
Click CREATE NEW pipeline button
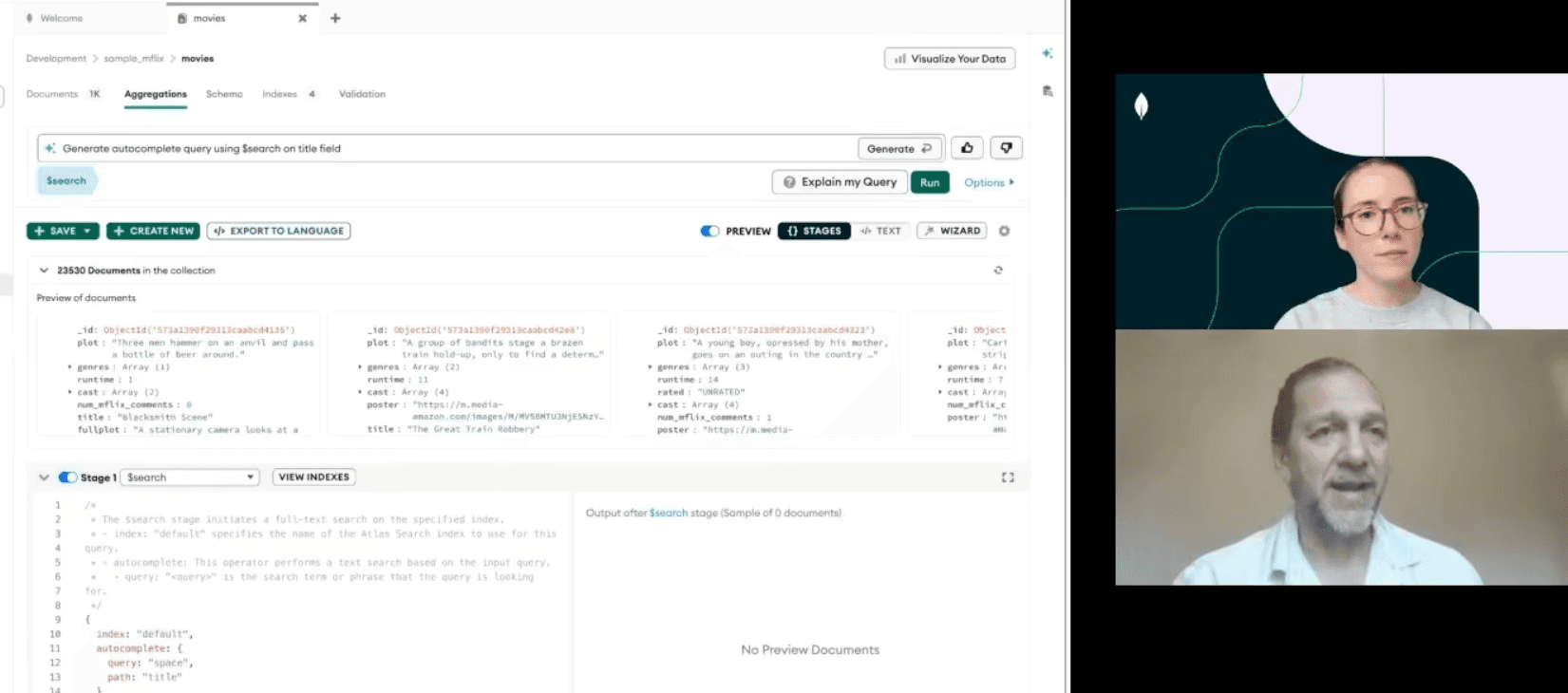153,231
